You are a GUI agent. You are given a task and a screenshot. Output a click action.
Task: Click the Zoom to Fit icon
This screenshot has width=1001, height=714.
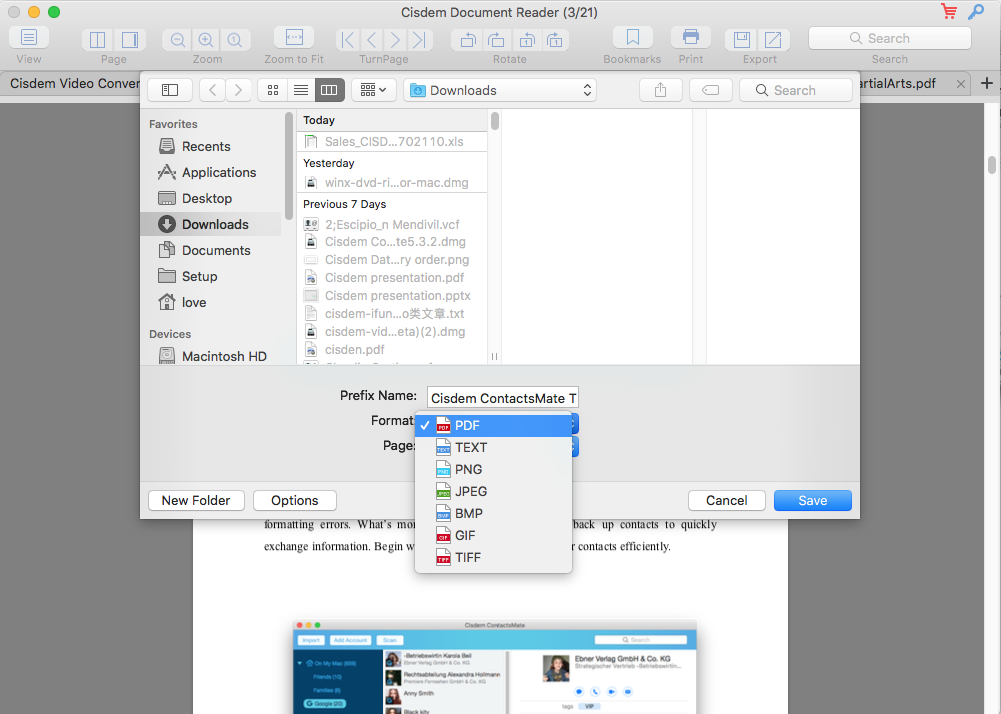pyautogui.click(x=294, y=38)
